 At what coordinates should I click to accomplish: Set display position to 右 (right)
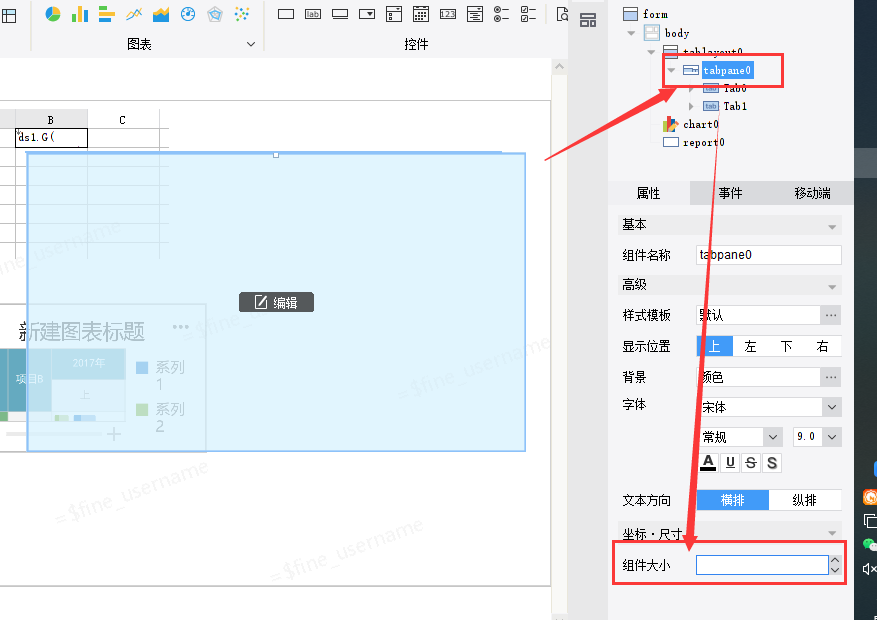822,347
